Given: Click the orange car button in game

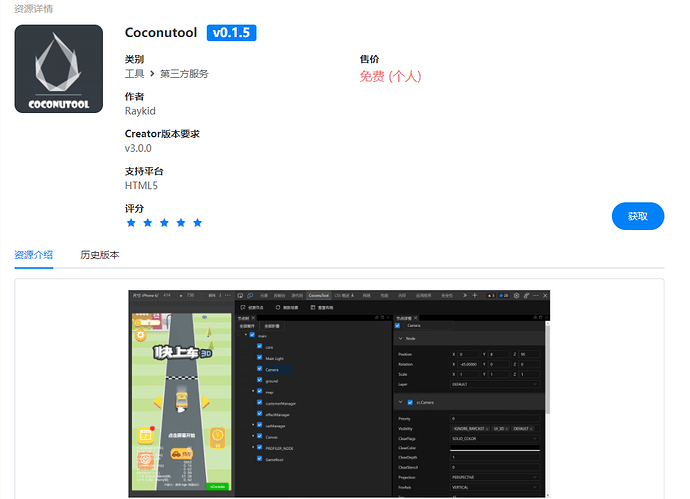Looking at the screenshot, I should 181,454.
